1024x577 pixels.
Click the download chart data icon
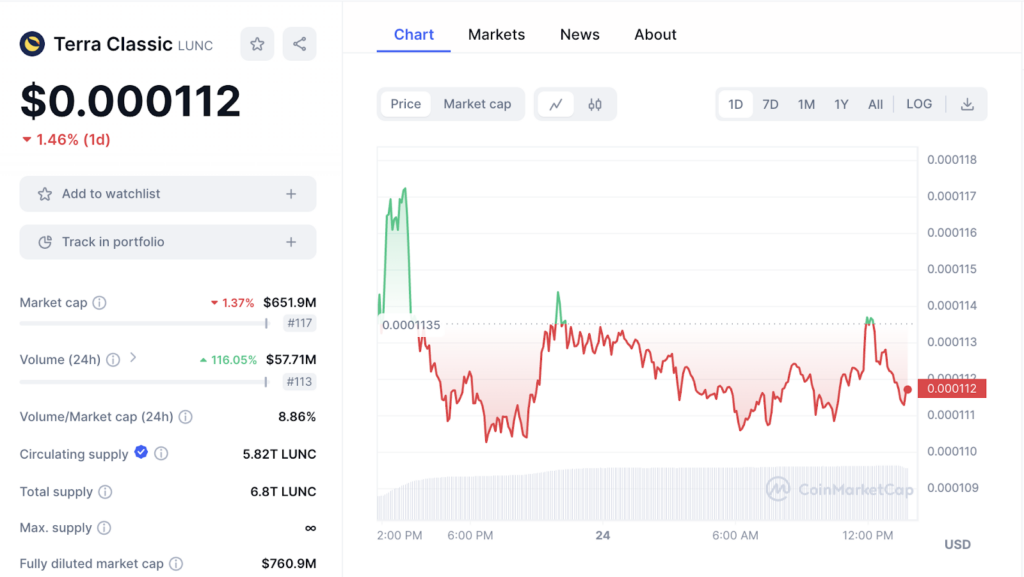click(x=967, y=104)
